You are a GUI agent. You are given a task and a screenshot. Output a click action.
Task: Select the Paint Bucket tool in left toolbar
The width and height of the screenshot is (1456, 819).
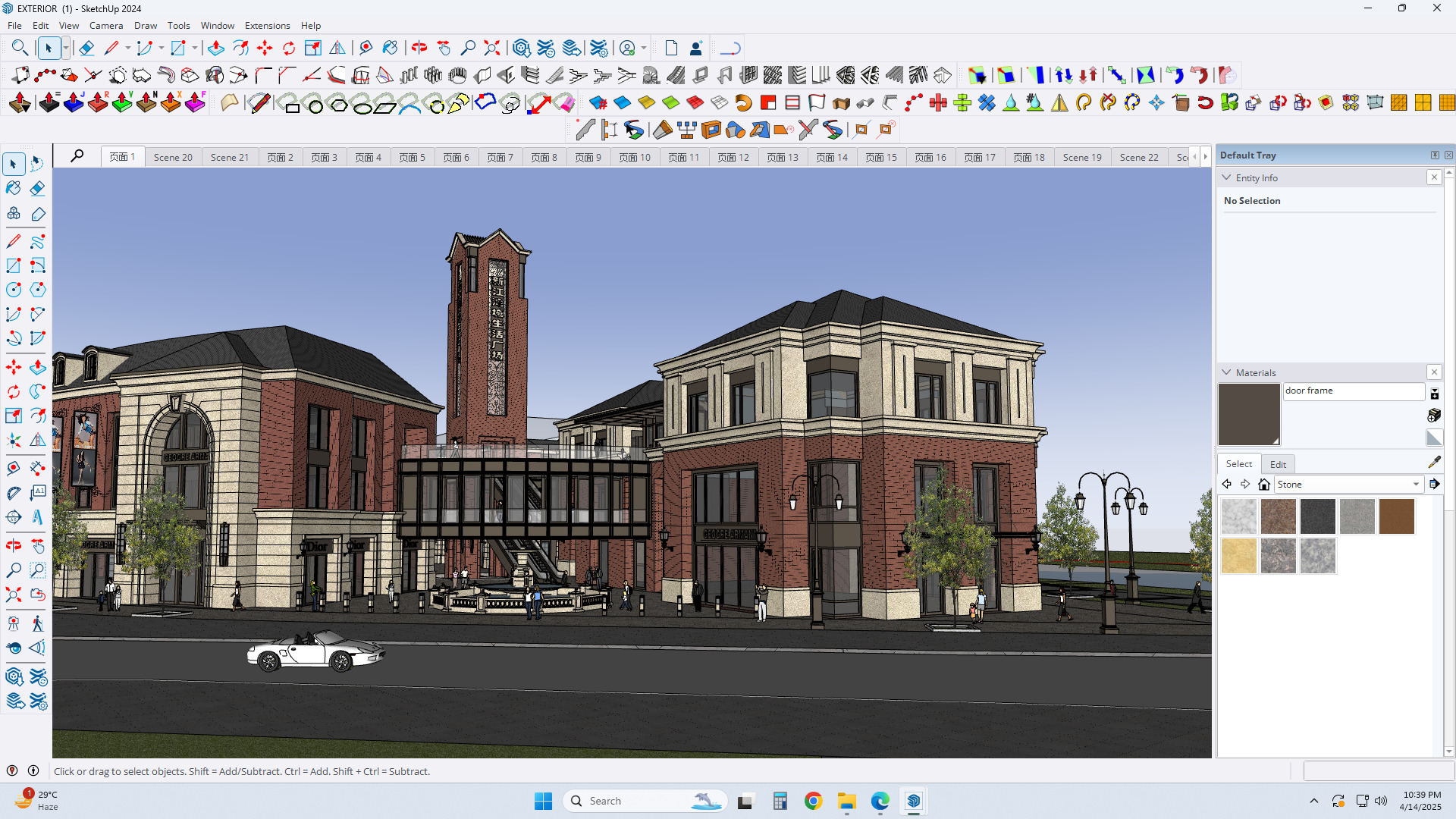[x=14, y=188]
